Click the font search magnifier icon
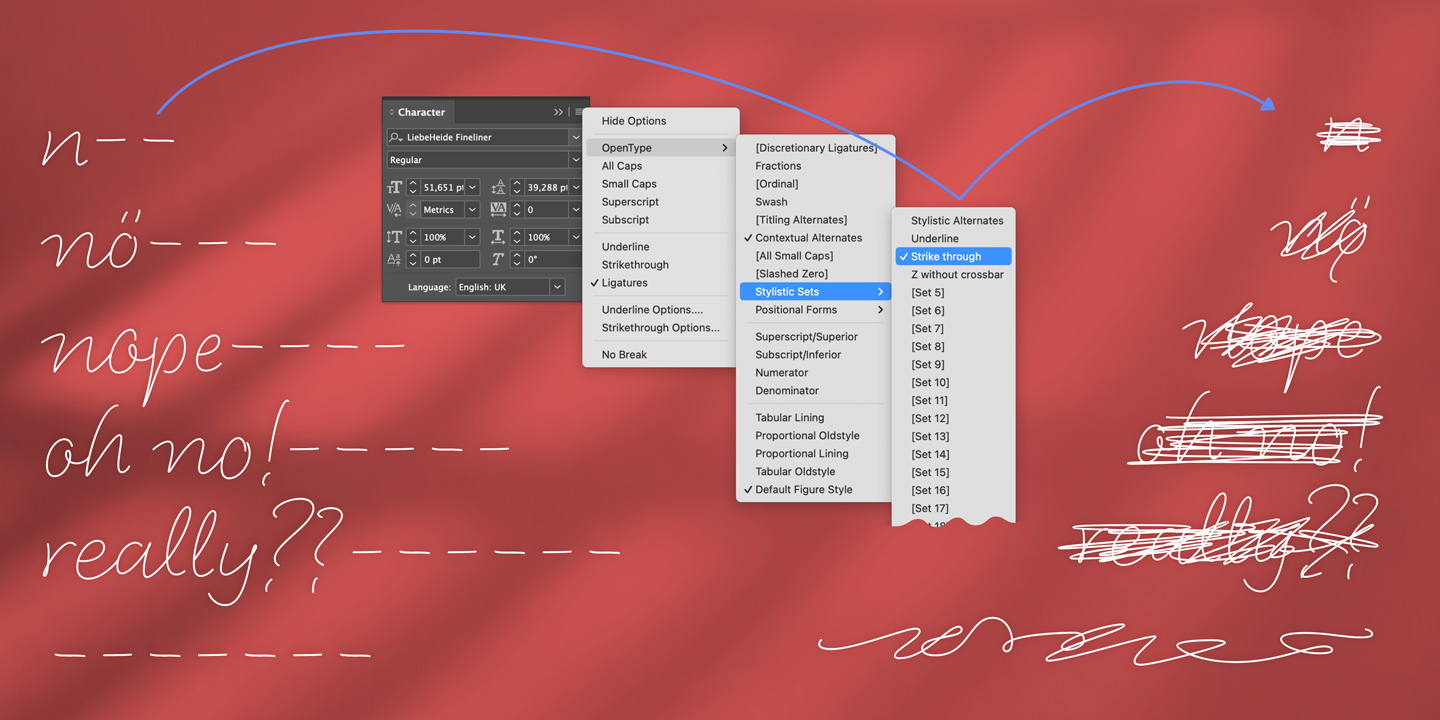 [x=395, y=138]
